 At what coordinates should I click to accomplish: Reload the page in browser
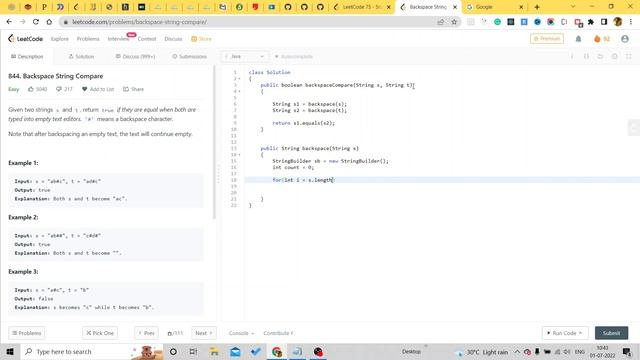tap(36, 22)
